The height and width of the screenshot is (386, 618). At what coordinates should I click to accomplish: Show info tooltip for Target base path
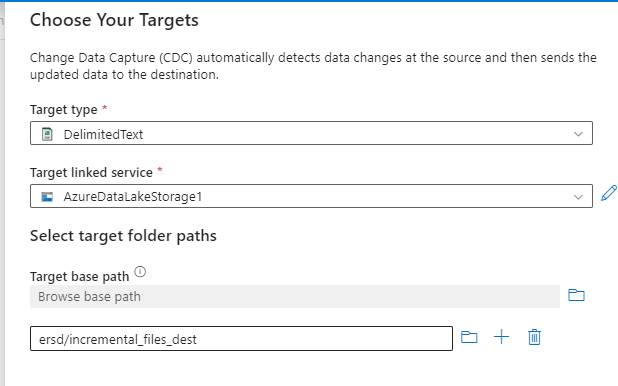pos(140,272)
